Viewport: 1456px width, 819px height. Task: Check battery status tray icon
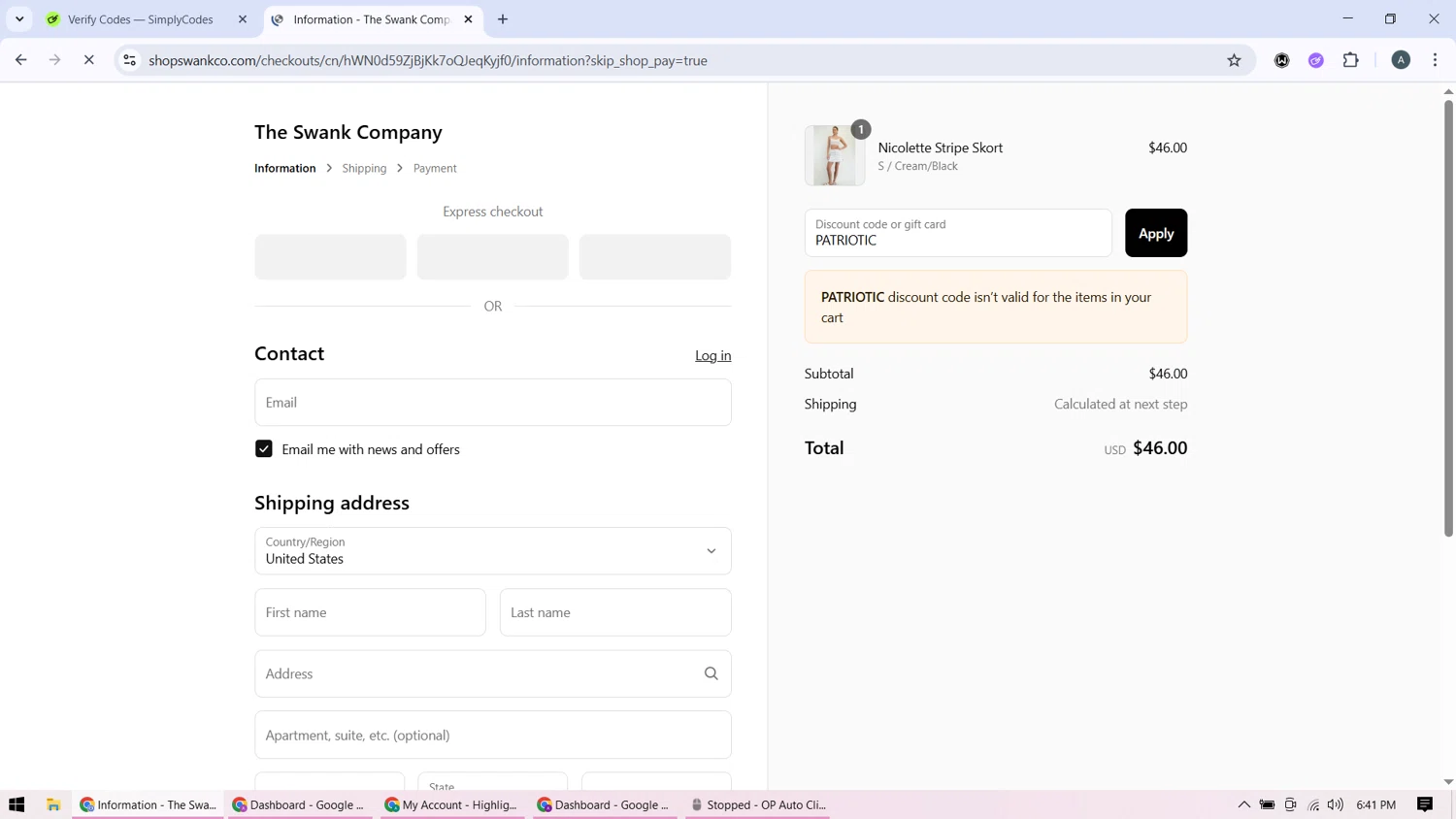[1267, 804]
